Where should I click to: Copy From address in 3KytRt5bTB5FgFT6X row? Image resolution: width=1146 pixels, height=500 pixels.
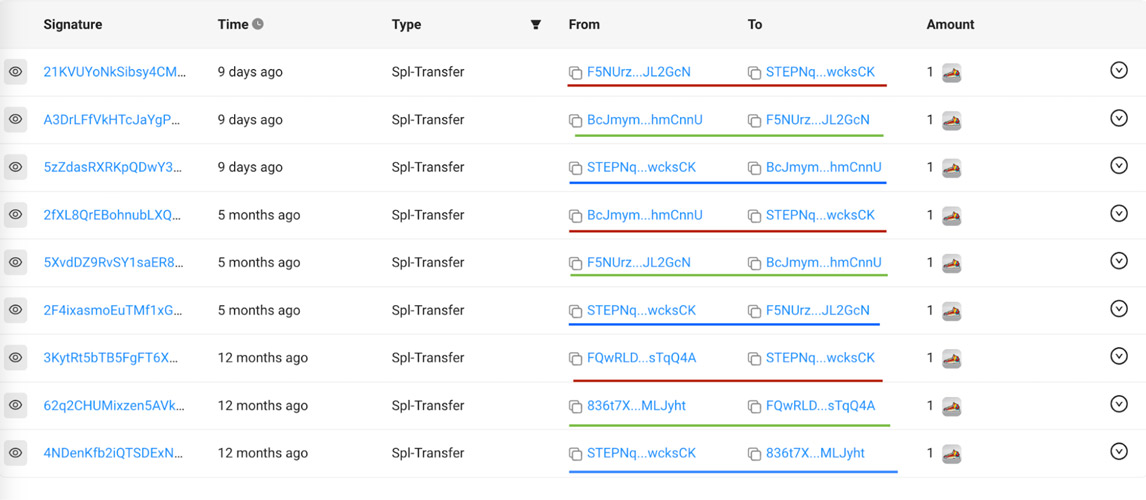point(575,359)
